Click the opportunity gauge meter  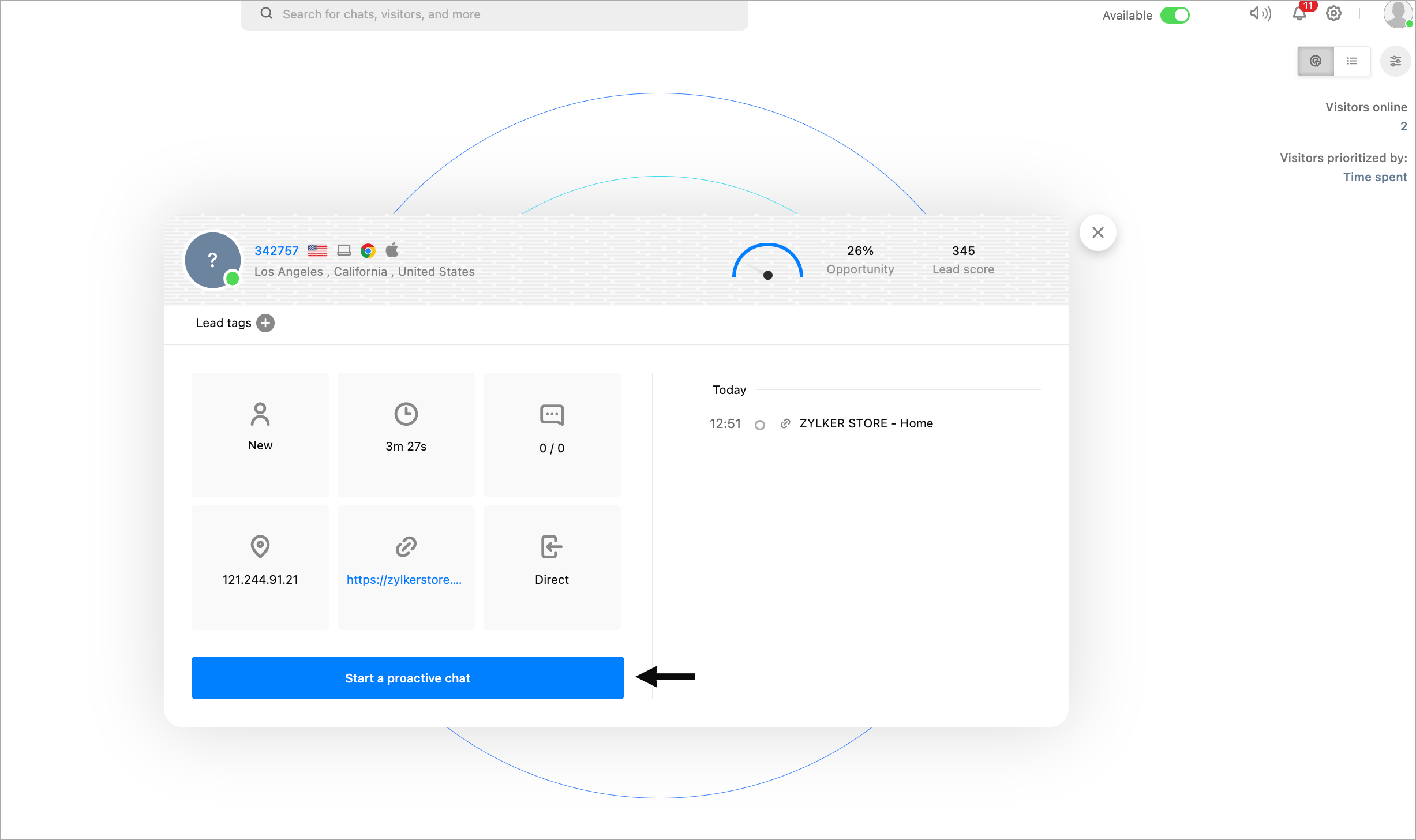(767, 262)
